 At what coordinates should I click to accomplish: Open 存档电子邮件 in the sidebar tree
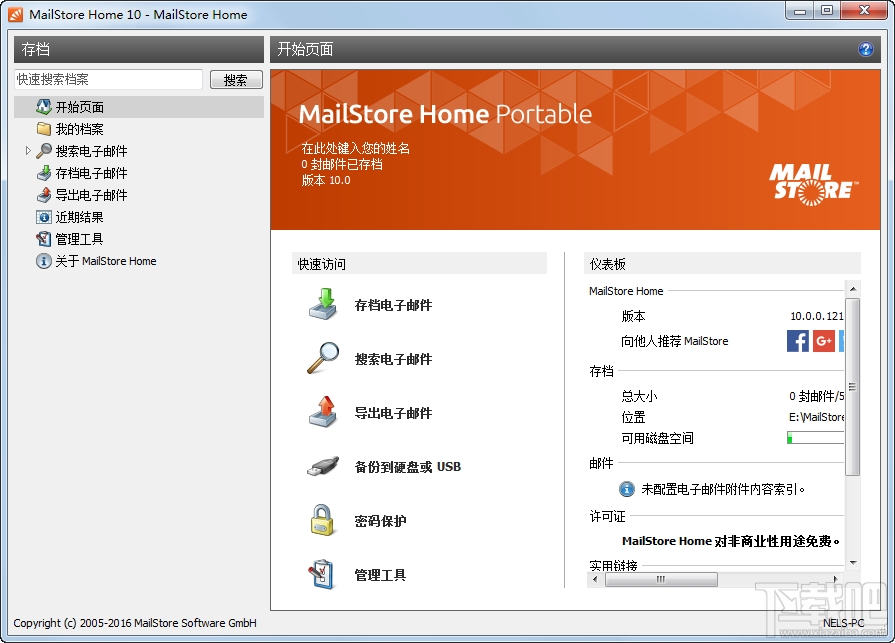(x=91, y=173)
